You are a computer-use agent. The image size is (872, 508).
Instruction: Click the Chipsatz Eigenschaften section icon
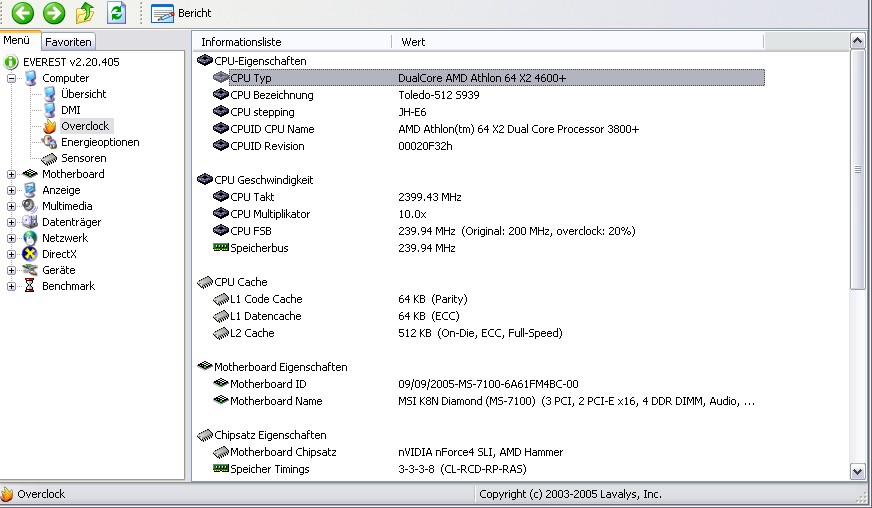[205, 435]
